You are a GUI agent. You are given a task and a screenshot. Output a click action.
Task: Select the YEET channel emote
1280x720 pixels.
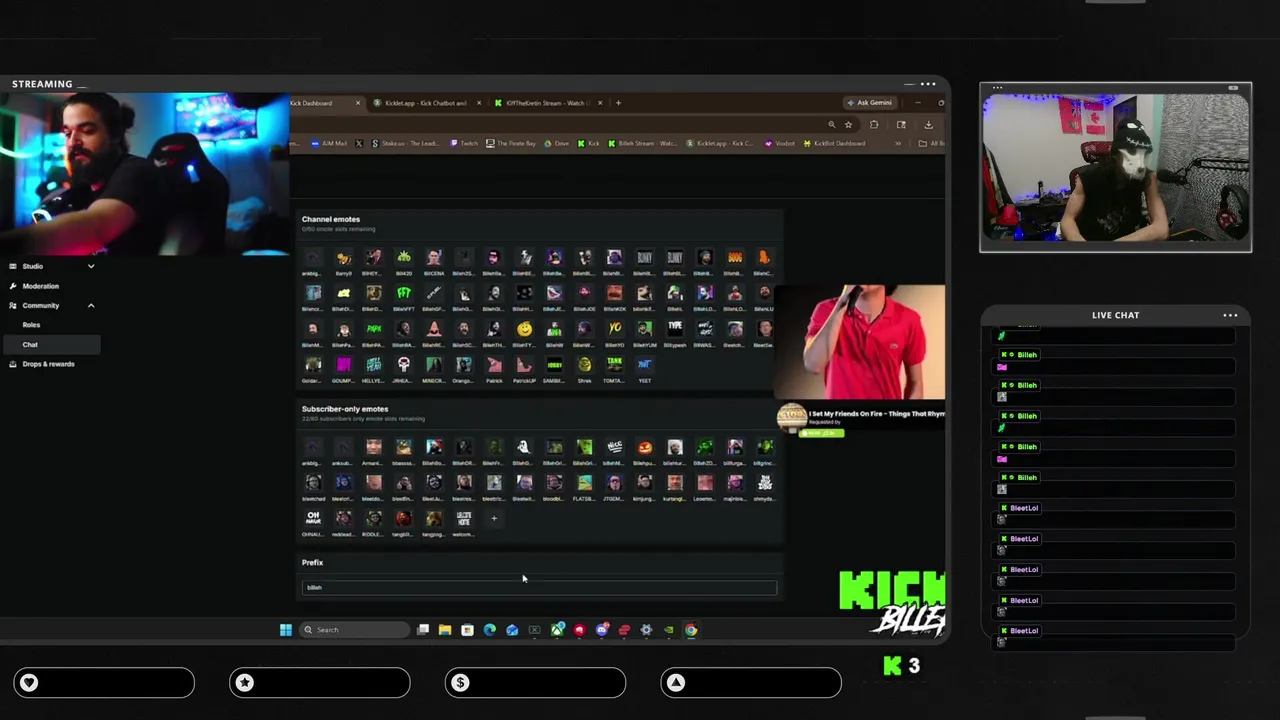click(644, 366)
